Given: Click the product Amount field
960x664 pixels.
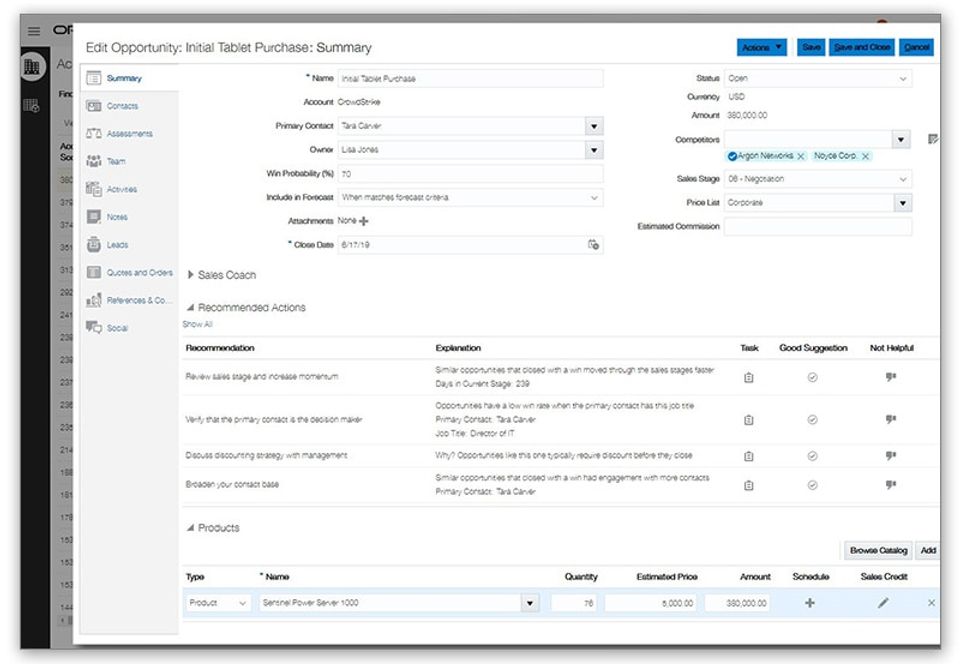Looking at the screenshot, I should pyautogui.click(x=738, y=603).
